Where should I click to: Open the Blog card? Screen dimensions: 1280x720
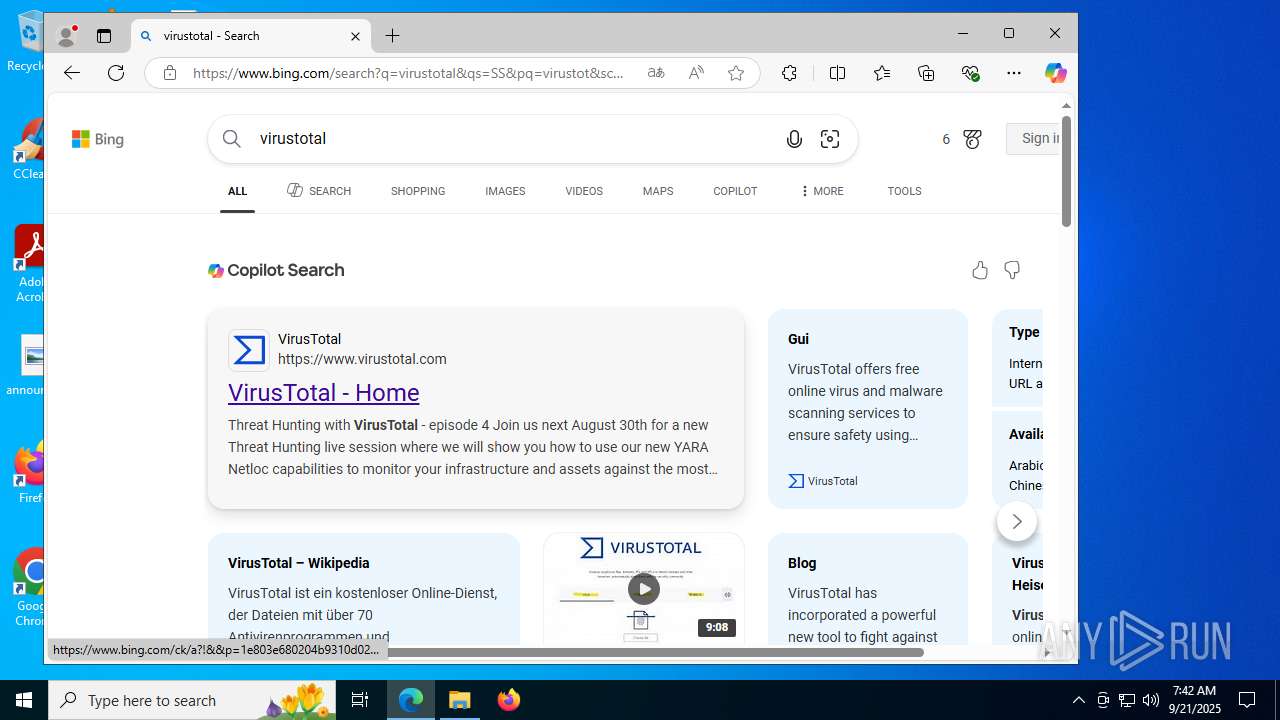868,589
